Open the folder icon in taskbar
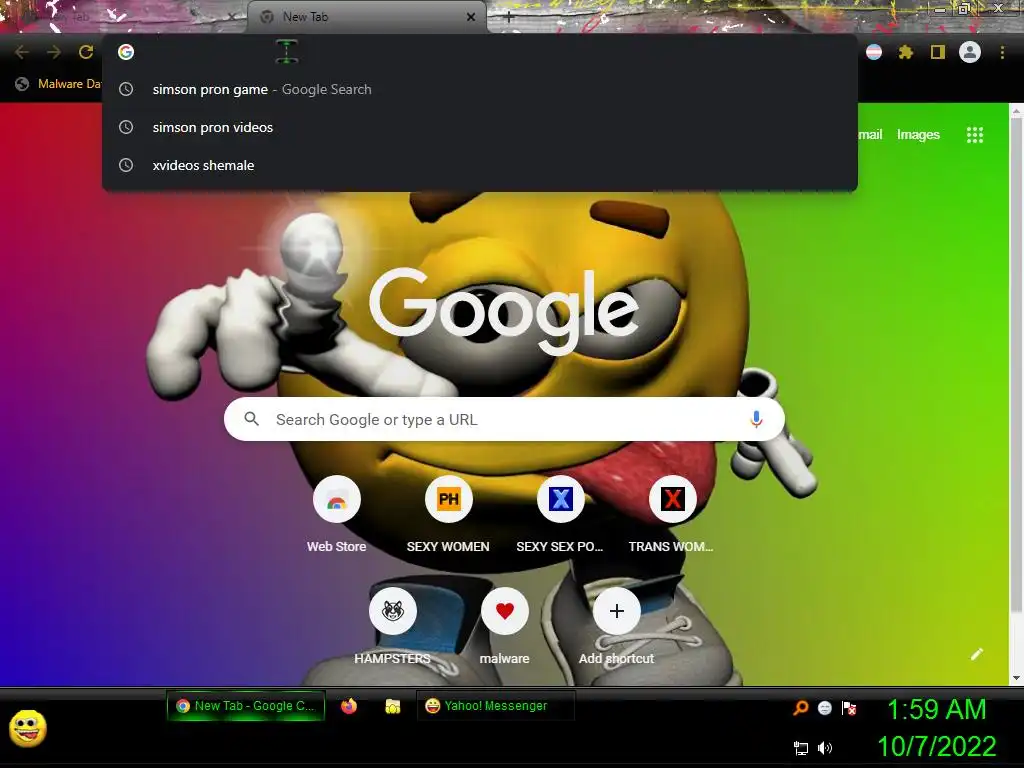This screenshot has width=1024, height=768. pyautogui.click(x=392, y=706)
